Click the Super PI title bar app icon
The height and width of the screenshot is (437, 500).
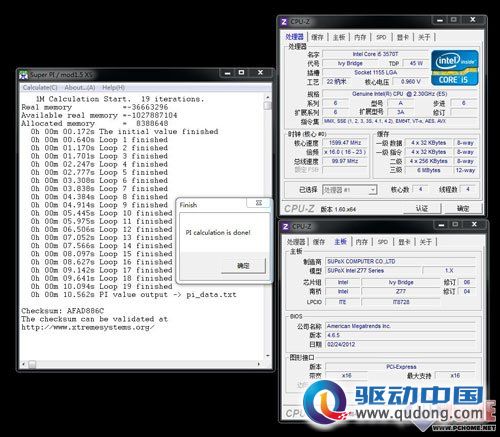pyautogui.click(x=24, y=75)
